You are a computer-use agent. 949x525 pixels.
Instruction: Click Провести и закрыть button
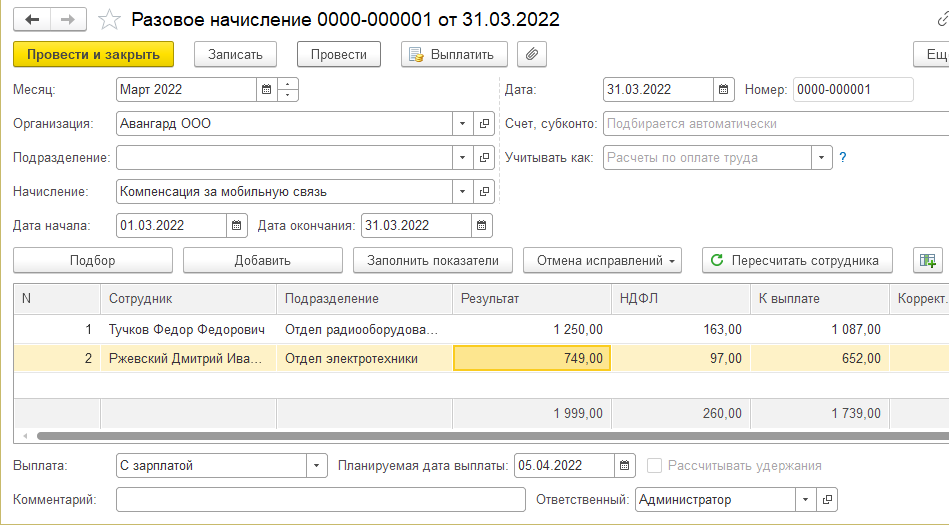pyautogui.click(x=93, y=54)
